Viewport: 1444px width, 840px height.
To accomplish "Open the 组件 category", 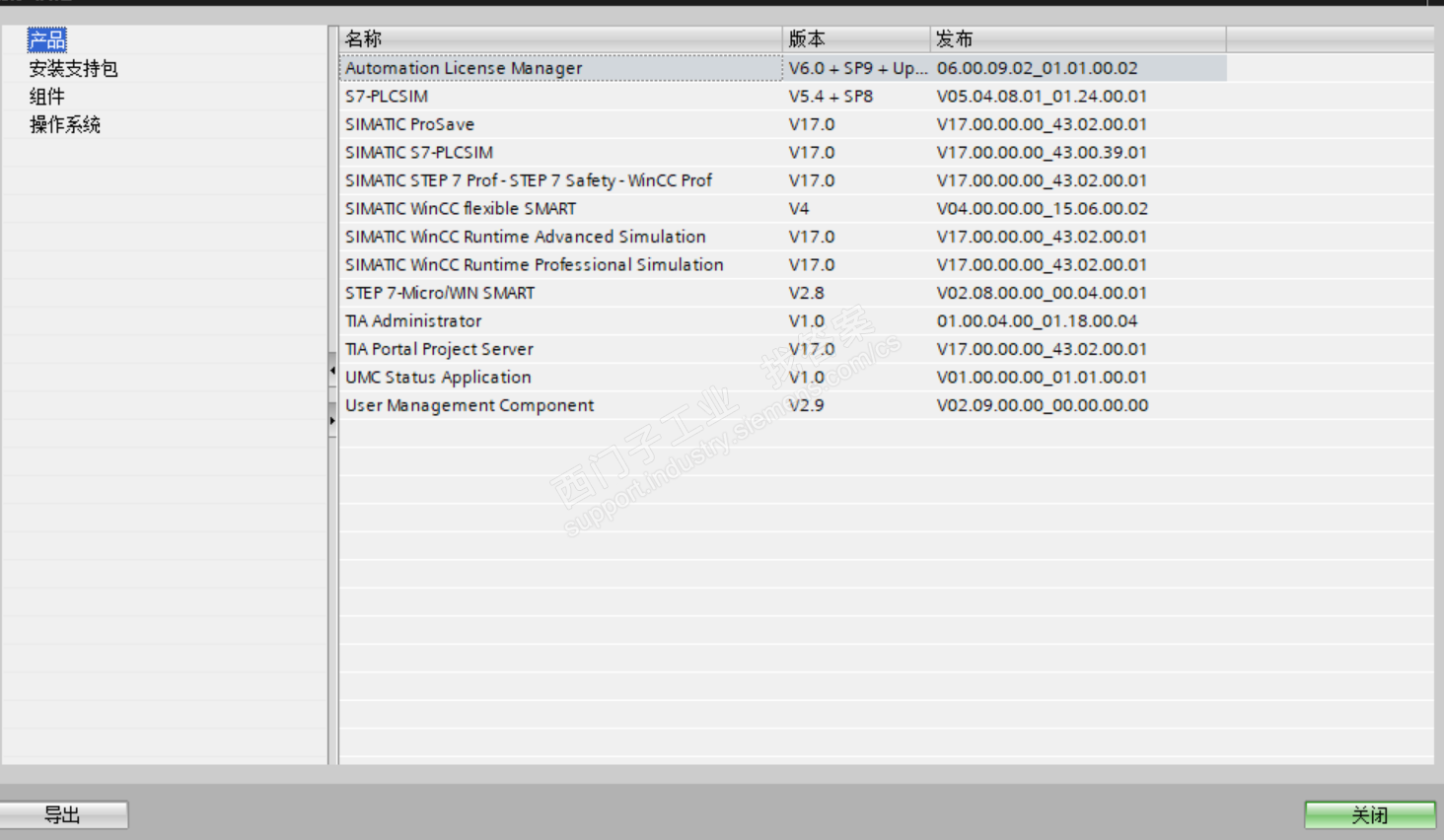I will coord(46,96).
